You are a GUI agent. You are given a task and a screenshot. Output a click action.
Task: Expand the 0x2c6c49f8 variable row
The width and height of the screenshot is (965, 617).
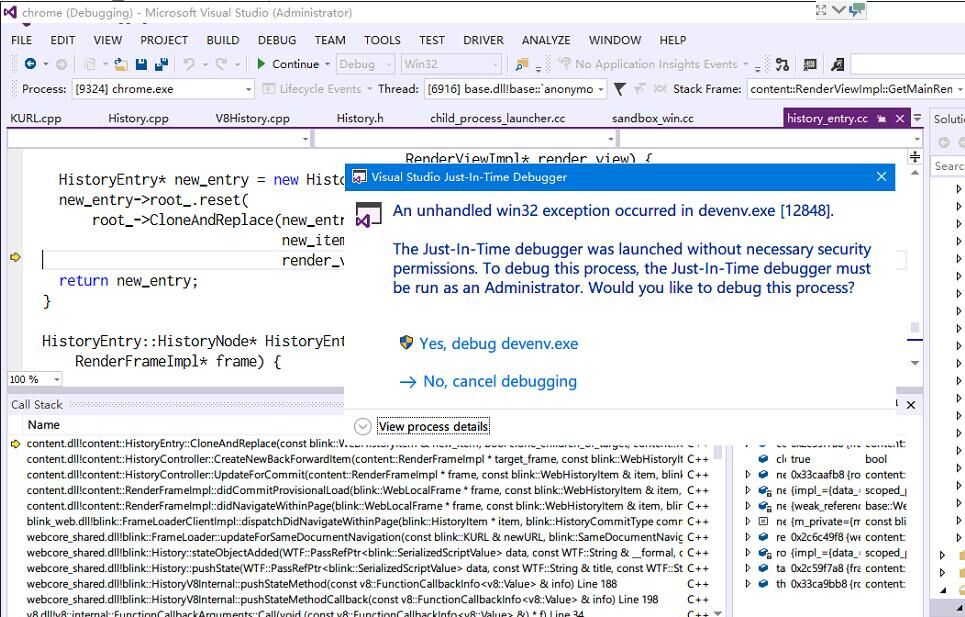pyautogui.click(x=748, y=537)
